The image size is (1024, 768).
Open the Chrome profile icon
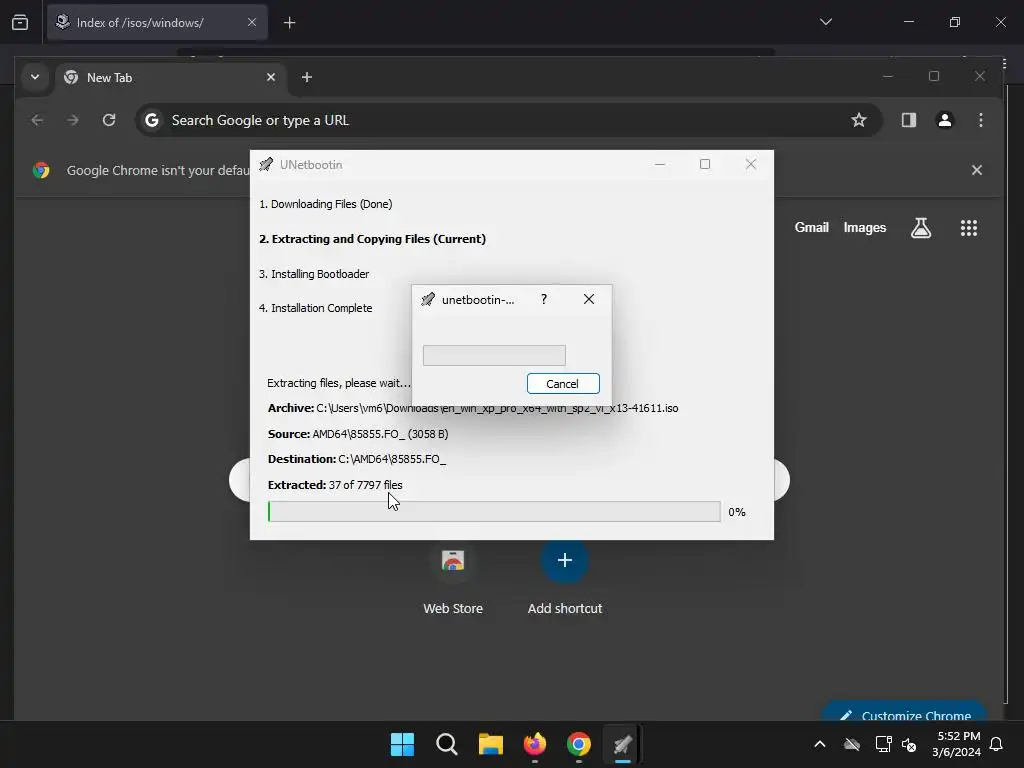pos(945,120)
